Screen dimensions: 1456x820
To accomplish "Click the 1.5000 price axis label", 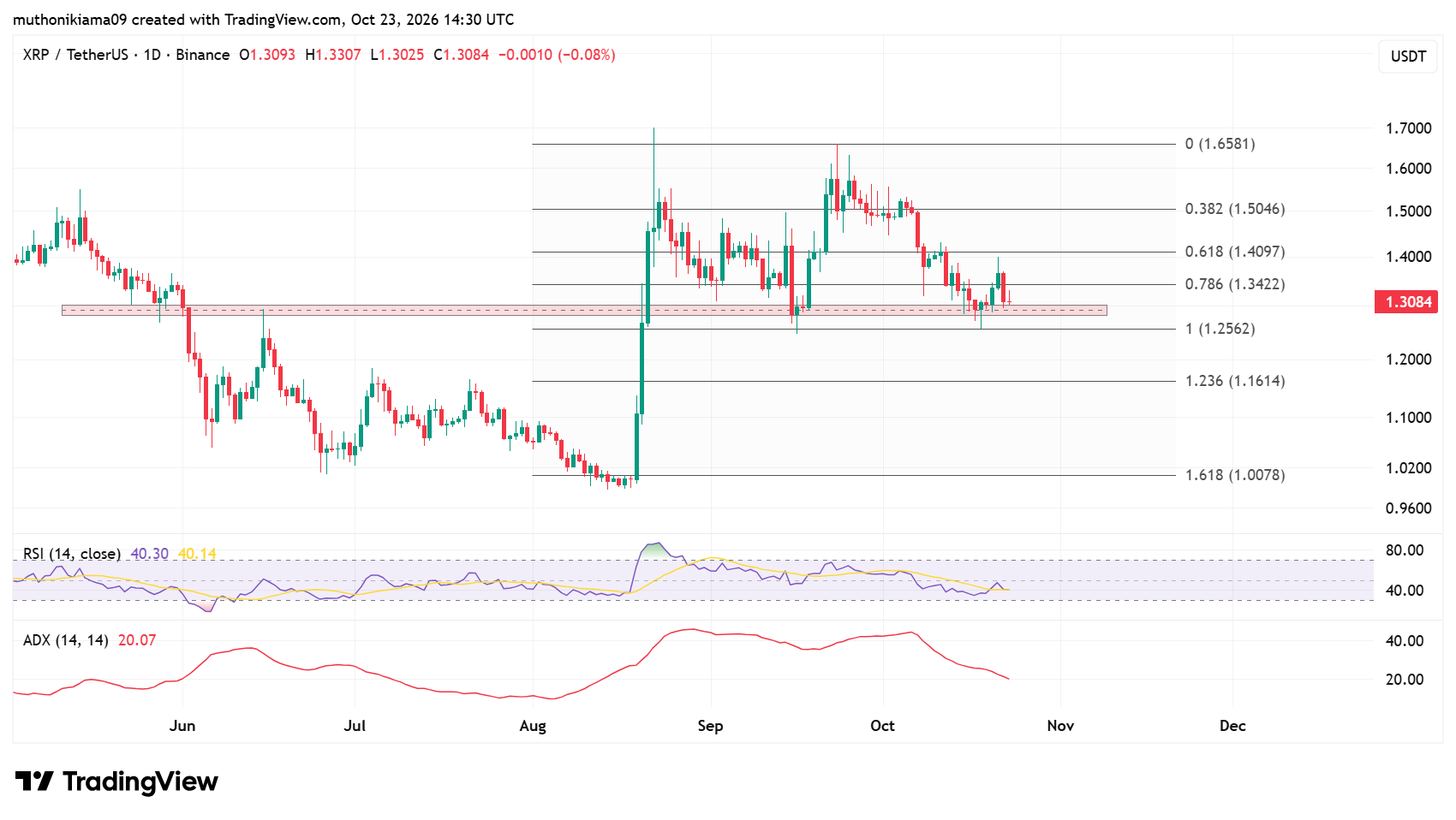I will tap(1409, 211).
